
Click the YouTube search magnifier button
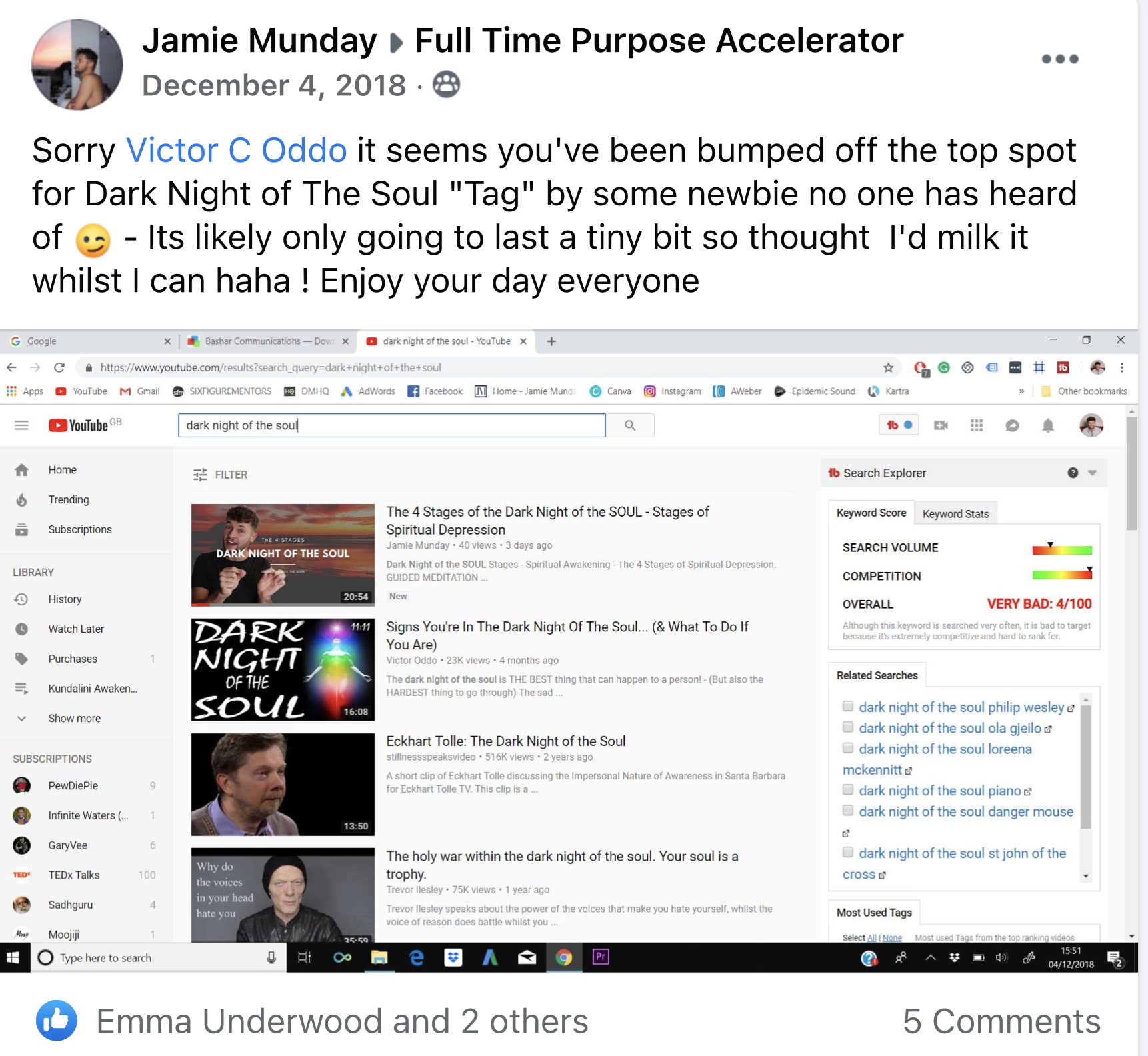tap(630, 425)
